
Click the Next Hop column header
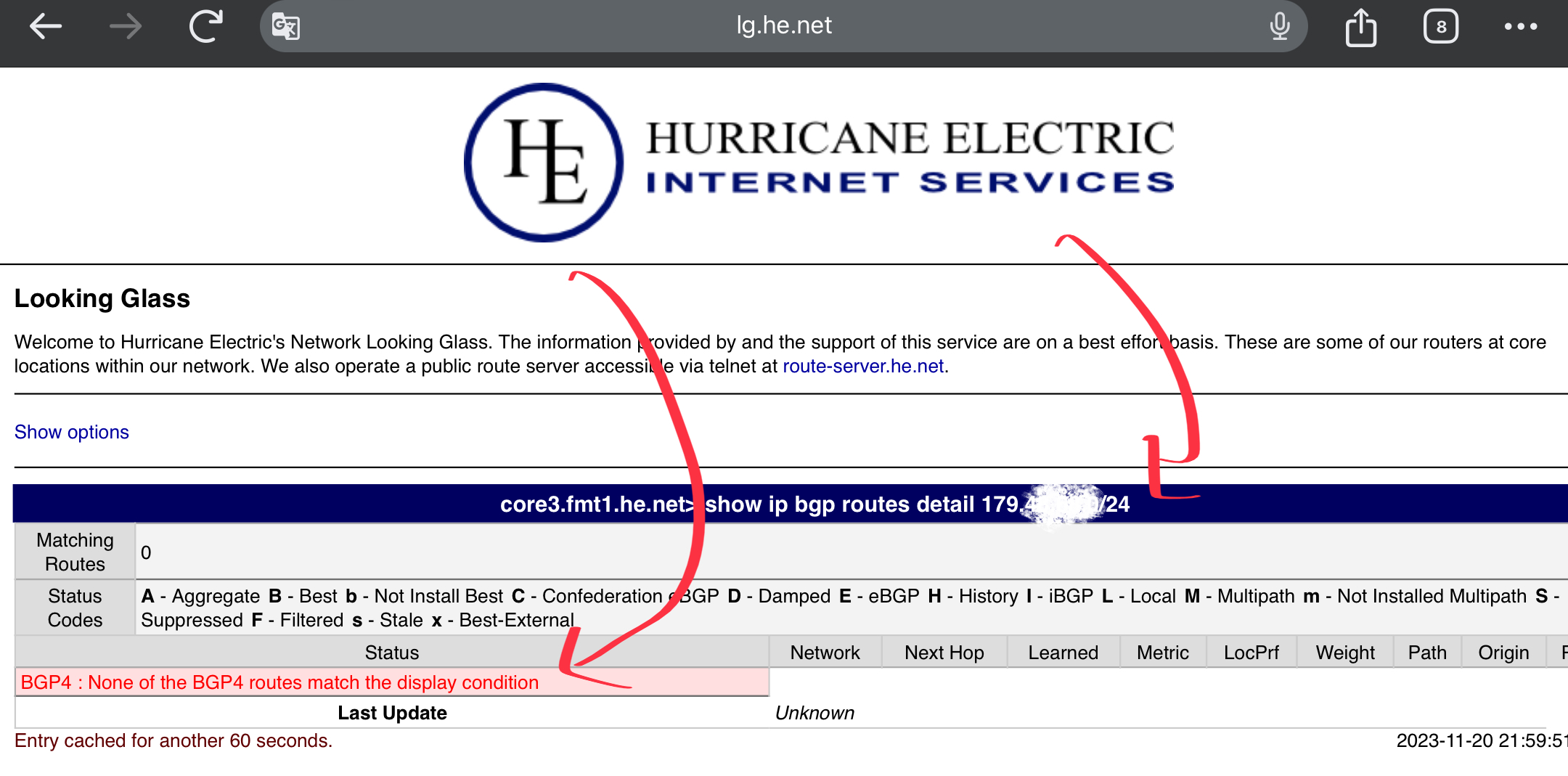[944, 653]
